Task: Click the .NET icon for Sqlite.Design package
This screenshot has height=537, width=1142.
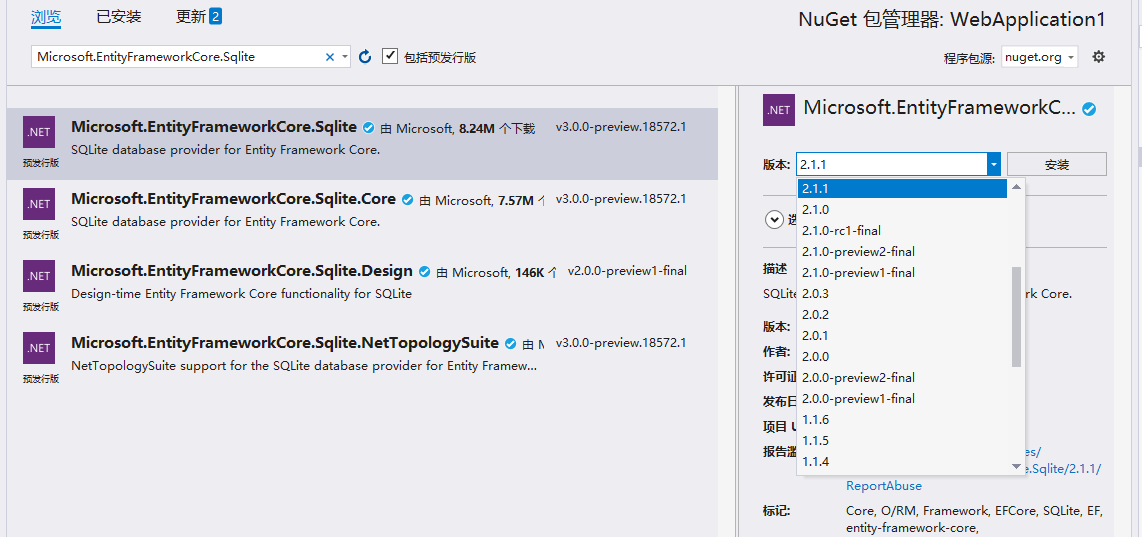Action: [39, 276]
